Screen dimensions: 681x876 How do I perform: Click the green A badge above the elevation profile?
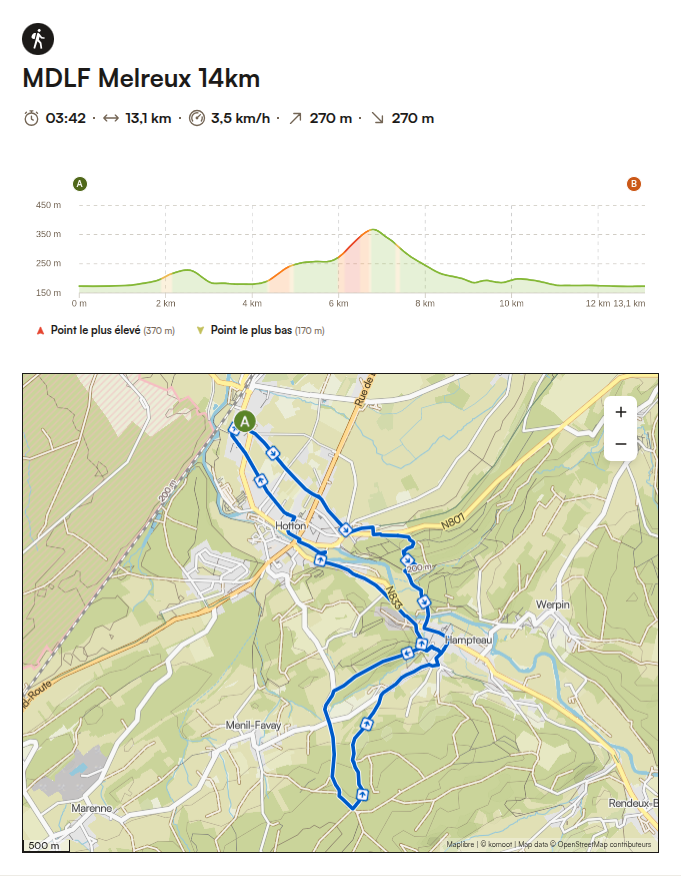pyautogui.click(x=79, y=183)
